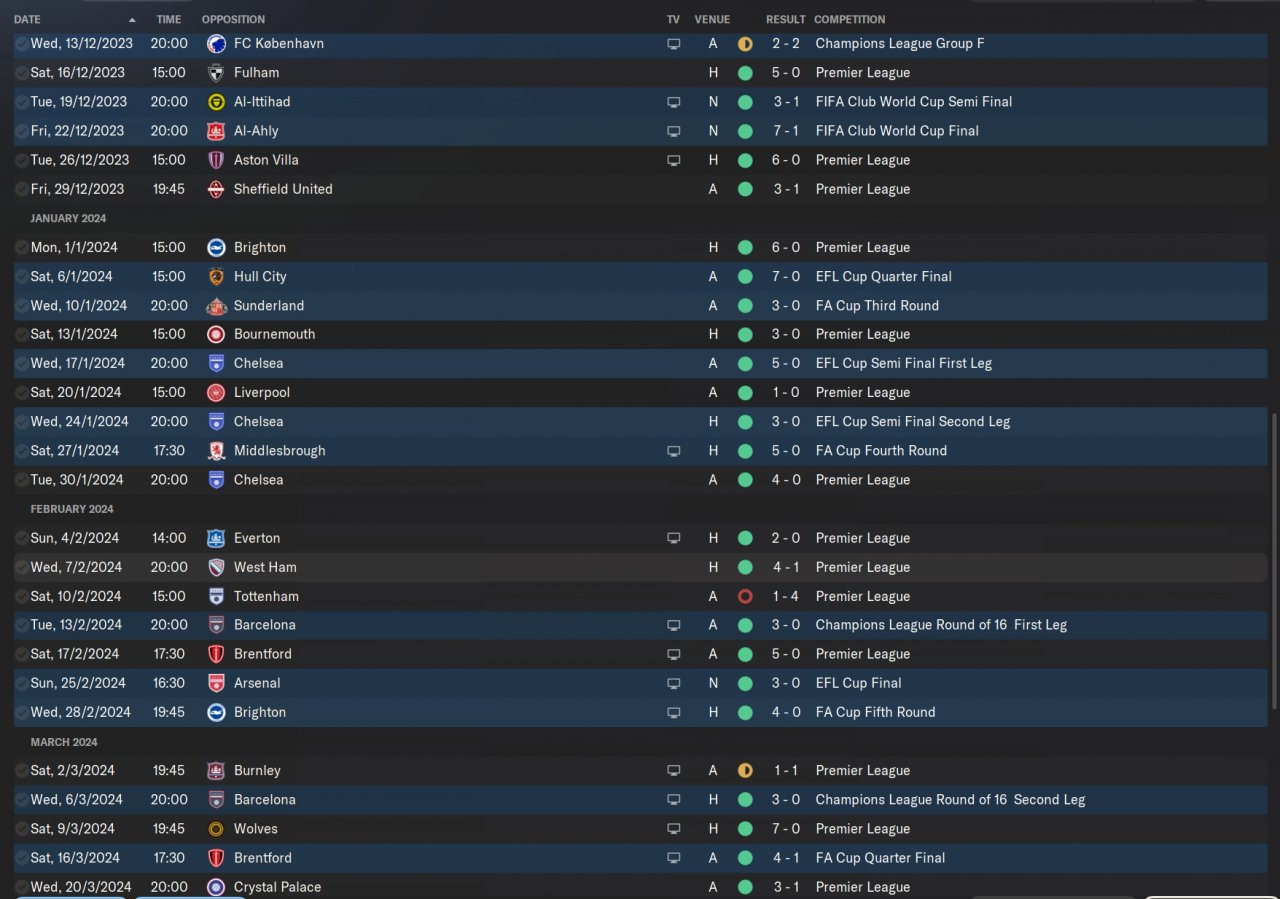
Task: Collapse the January 2024 month group header
Action: [68, 218]
